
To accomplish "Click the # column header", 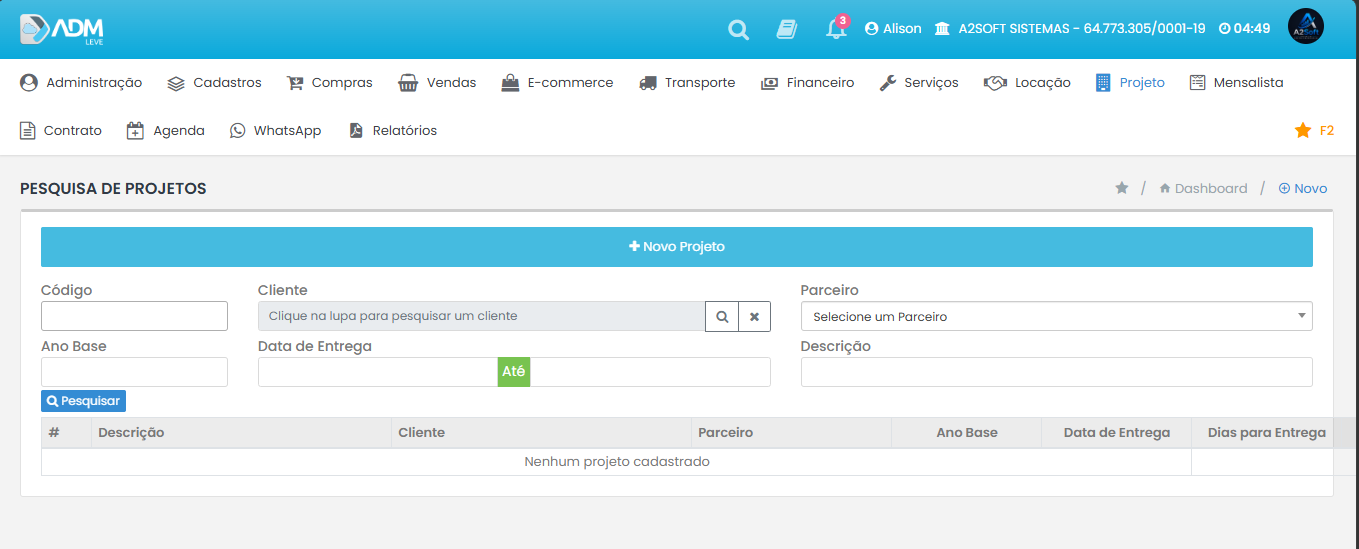I will (66, 433).
